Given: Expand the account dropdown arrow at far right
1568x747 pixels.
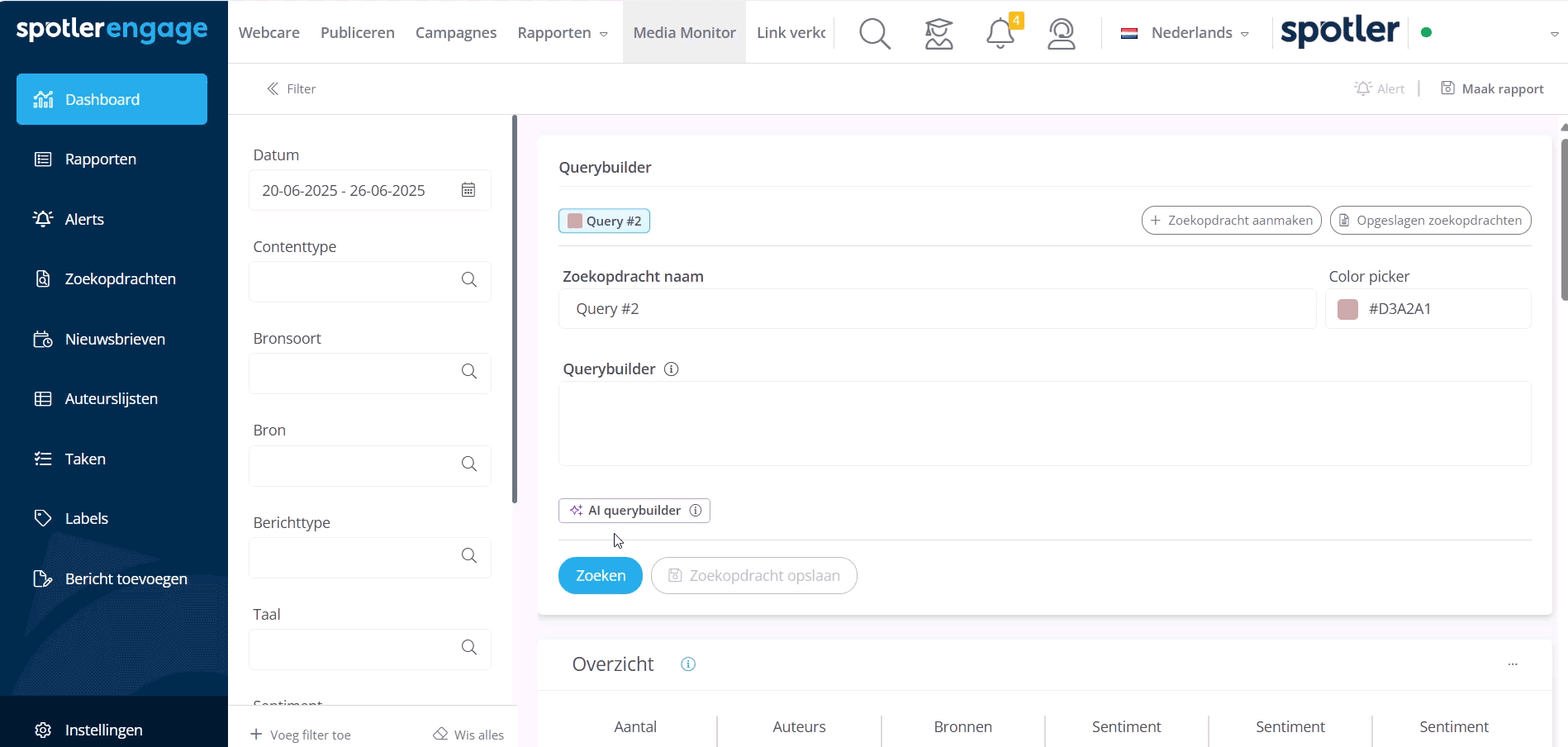Looking at the screenshot, I should 1554,34.
